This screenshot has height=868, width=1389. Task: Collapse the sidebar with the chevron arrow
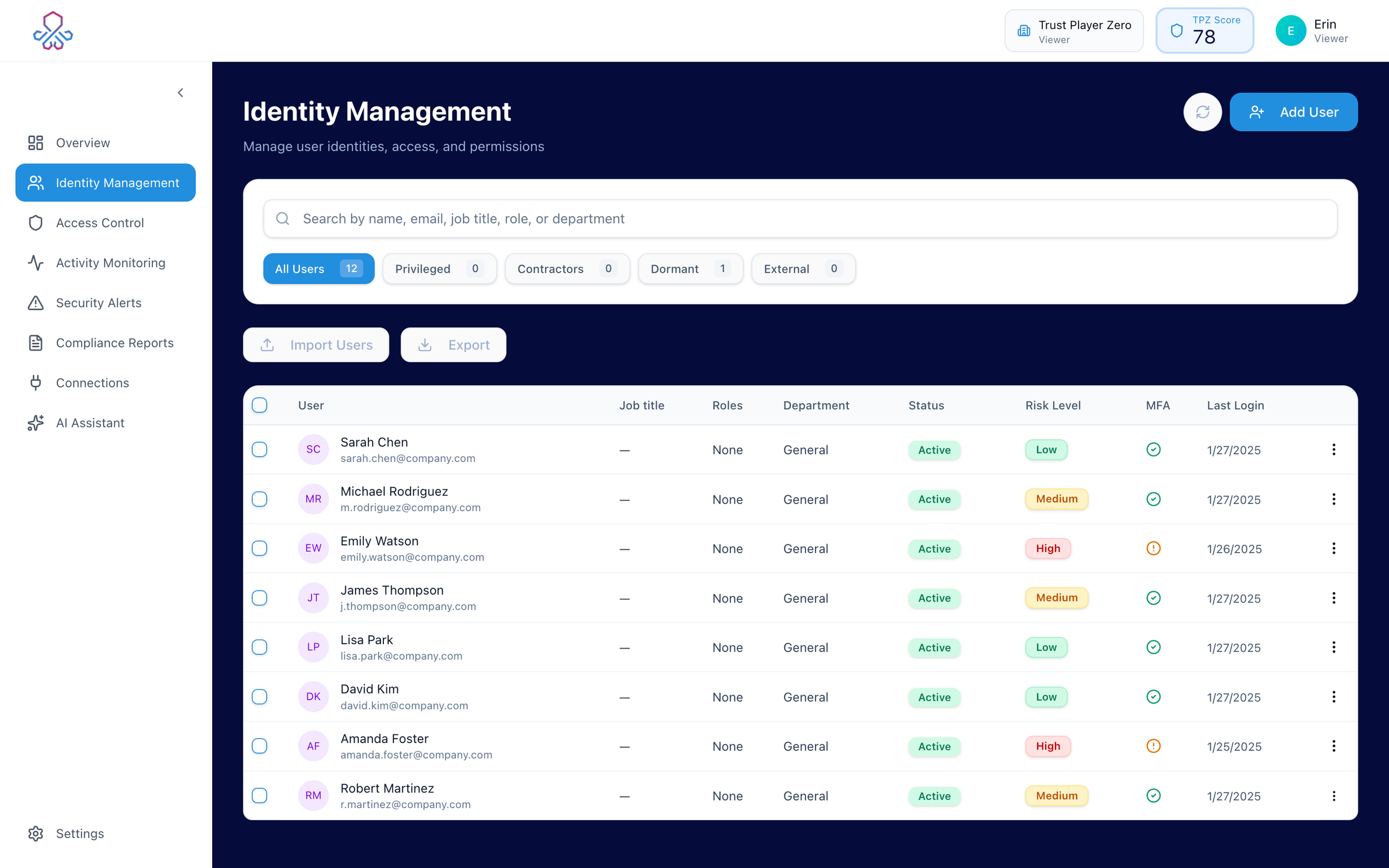click(x=181, y=92)
